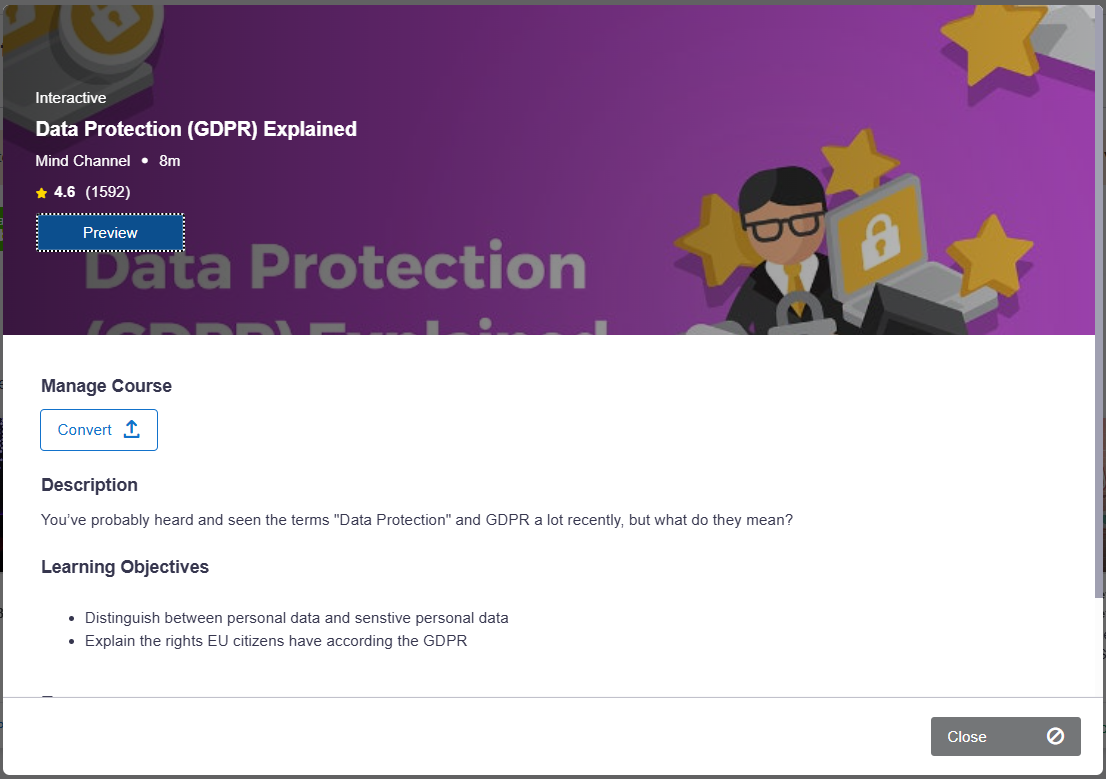Click the yellow rating star icon
This screenshot has height=779, width=1106.
(42, 192)
